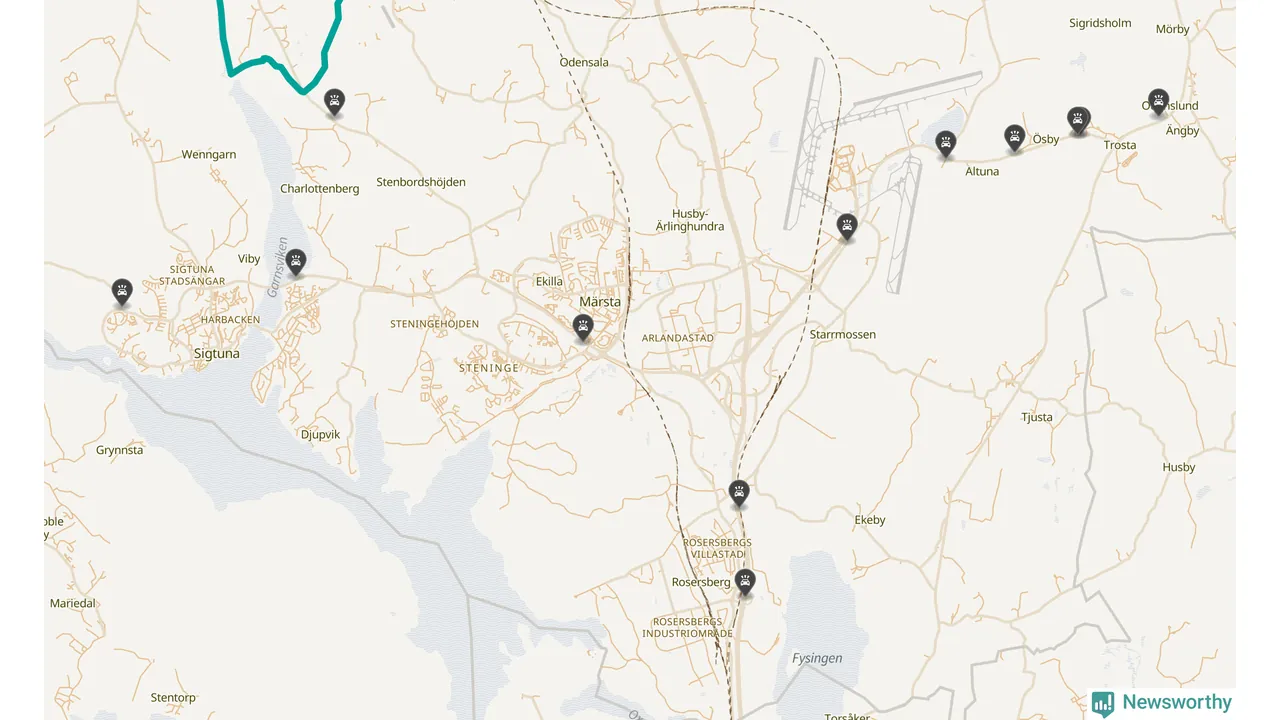The height and width of the screenshot is (720, 1280).
Task: Select the car marker near Rosersberg label
Action: [x=745, y=582]
